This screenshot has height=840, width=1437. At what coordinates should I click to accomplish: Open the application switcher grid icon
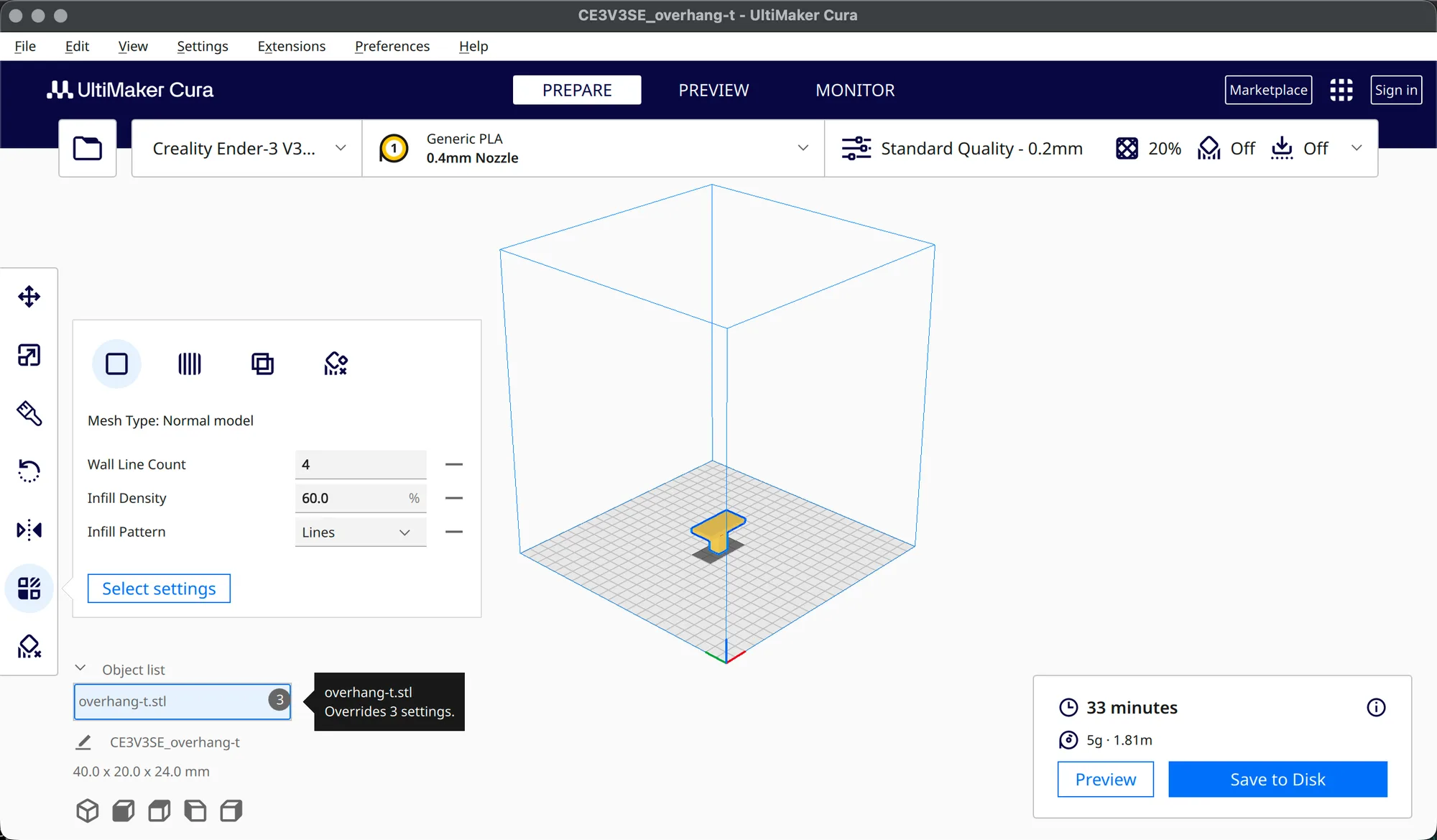[1341, 90]
